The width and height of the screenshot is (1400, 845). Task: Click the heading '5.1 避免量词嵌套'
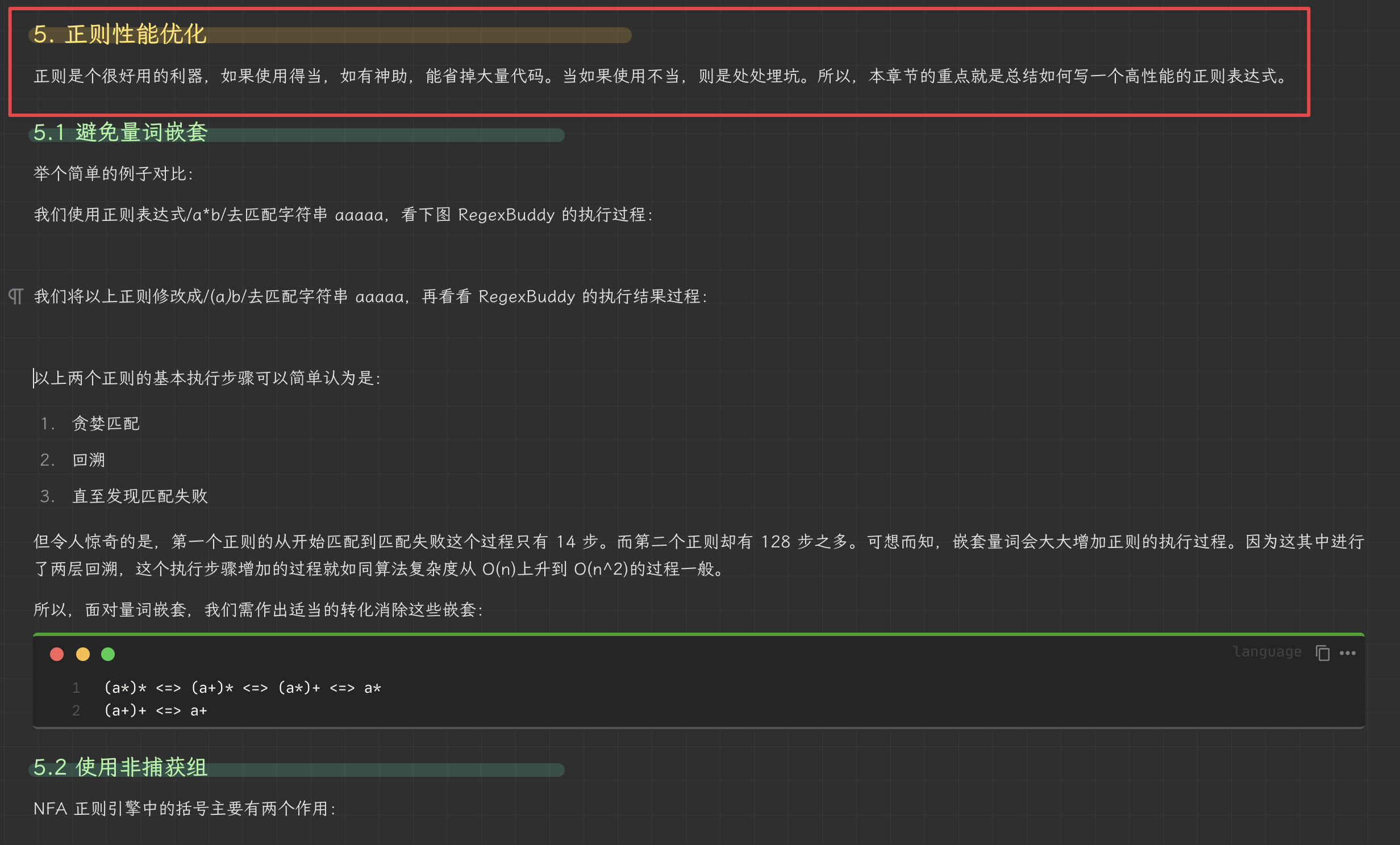pos(120,133)
